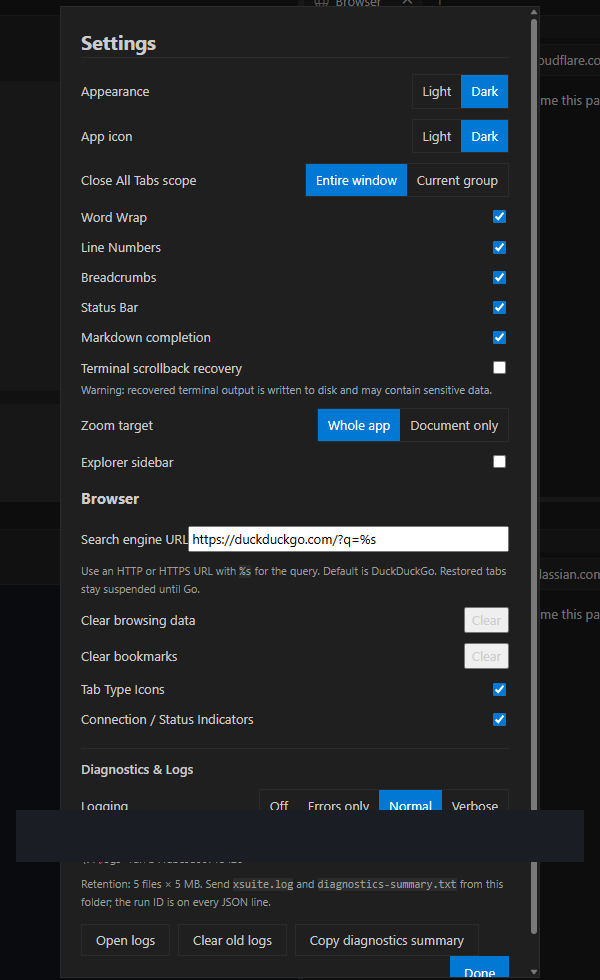
Task: Click the Markdown completion label
Action: coord(146,338)
